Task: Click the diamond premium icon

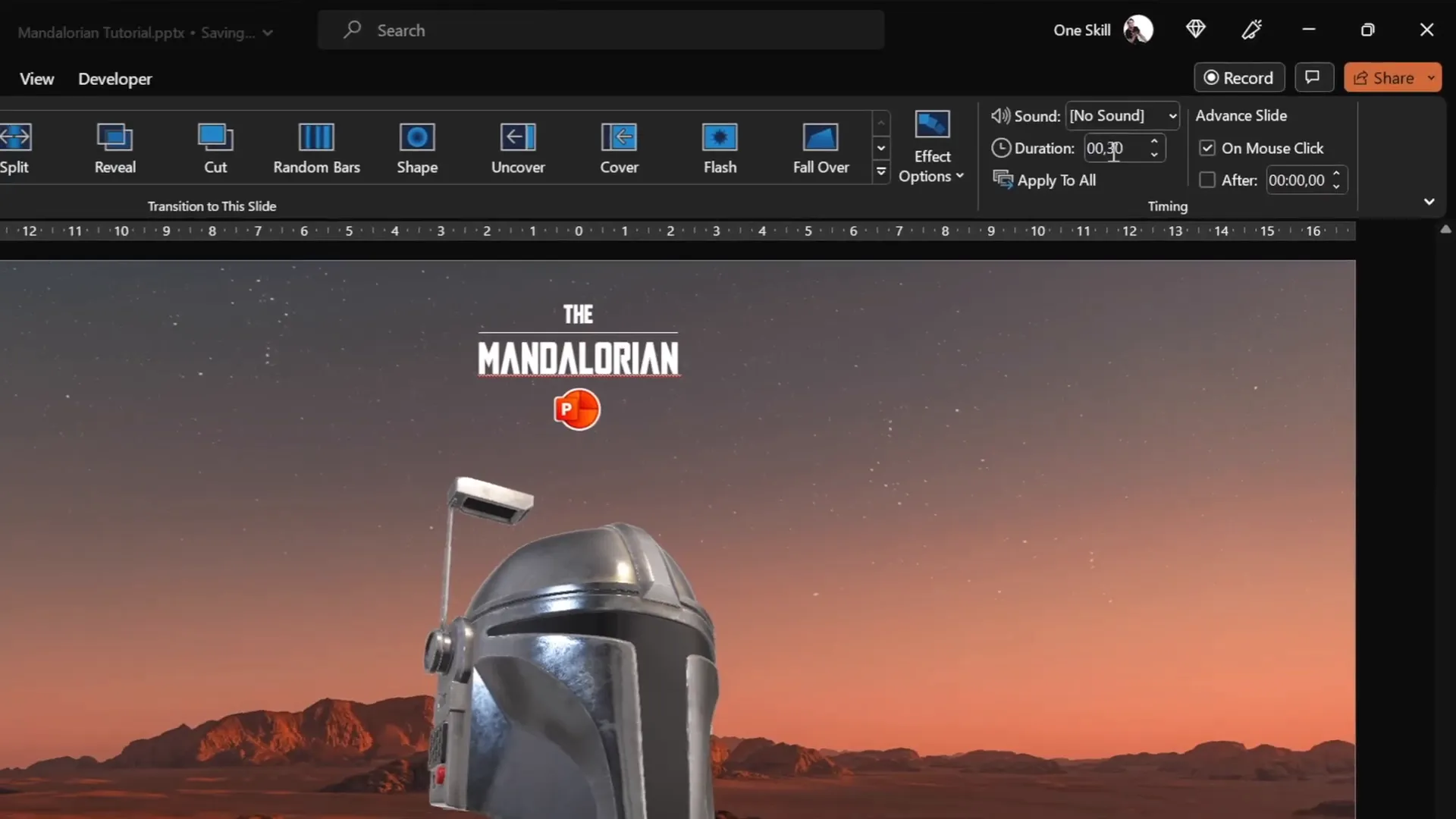Action: (x=1196, y=30)
